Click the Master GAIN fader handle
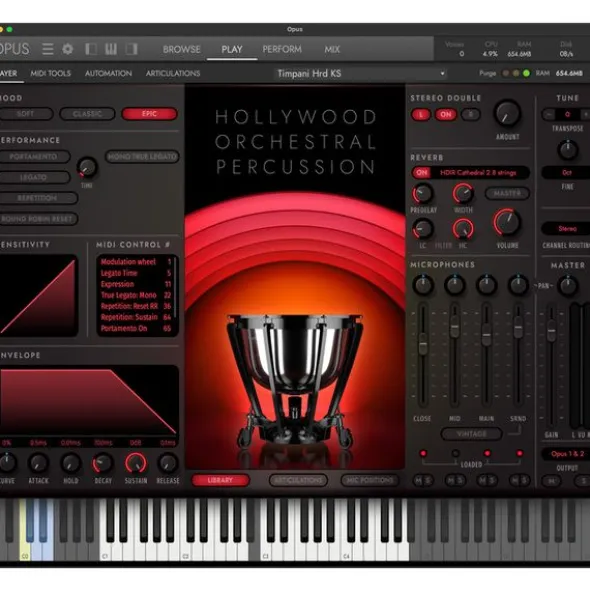The width and height of the screenshot is (590, 591). pyautogui.click(x=551, y=331)
